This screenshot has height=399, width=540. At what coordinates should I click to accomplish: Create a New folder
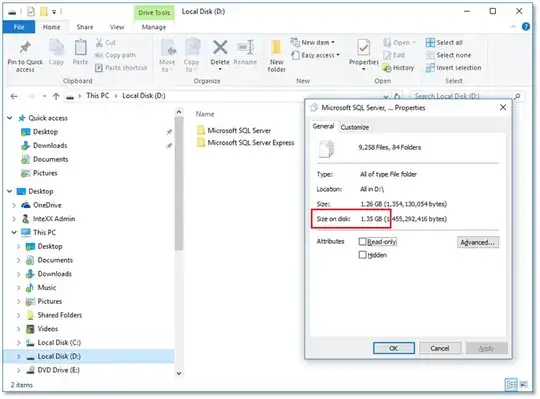point(276,56)
